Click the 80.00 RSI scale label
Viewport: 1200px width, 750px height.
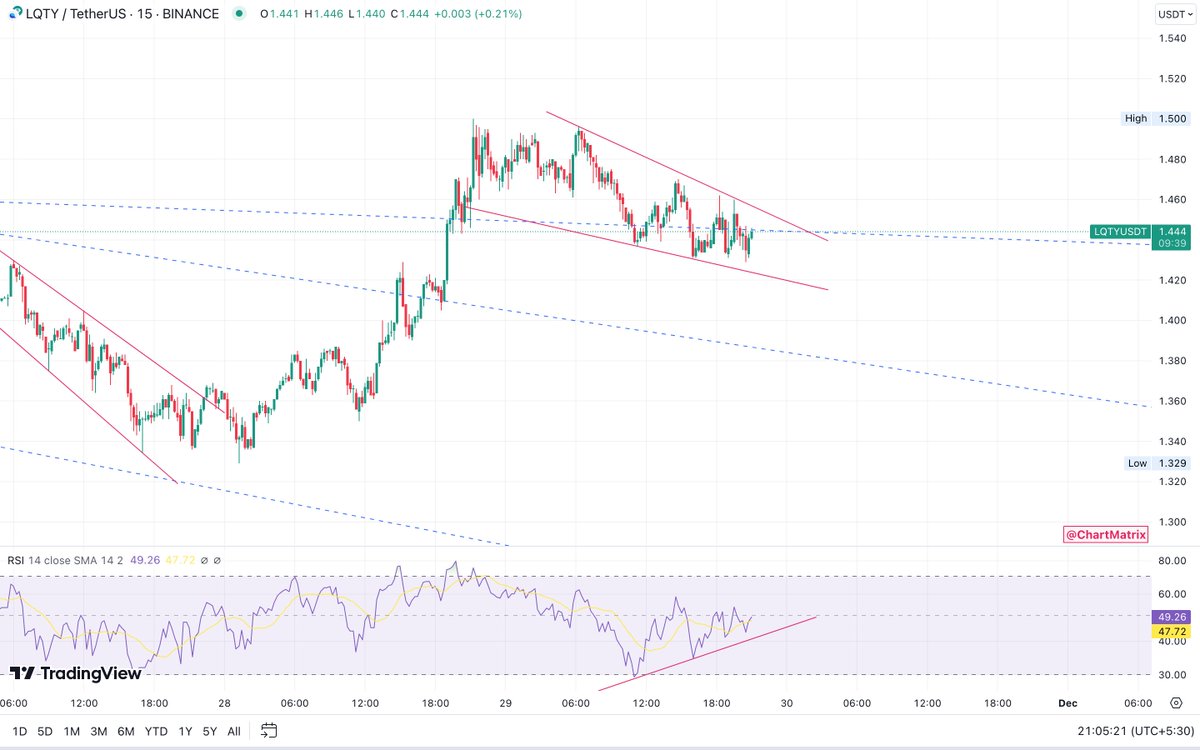1172,562
